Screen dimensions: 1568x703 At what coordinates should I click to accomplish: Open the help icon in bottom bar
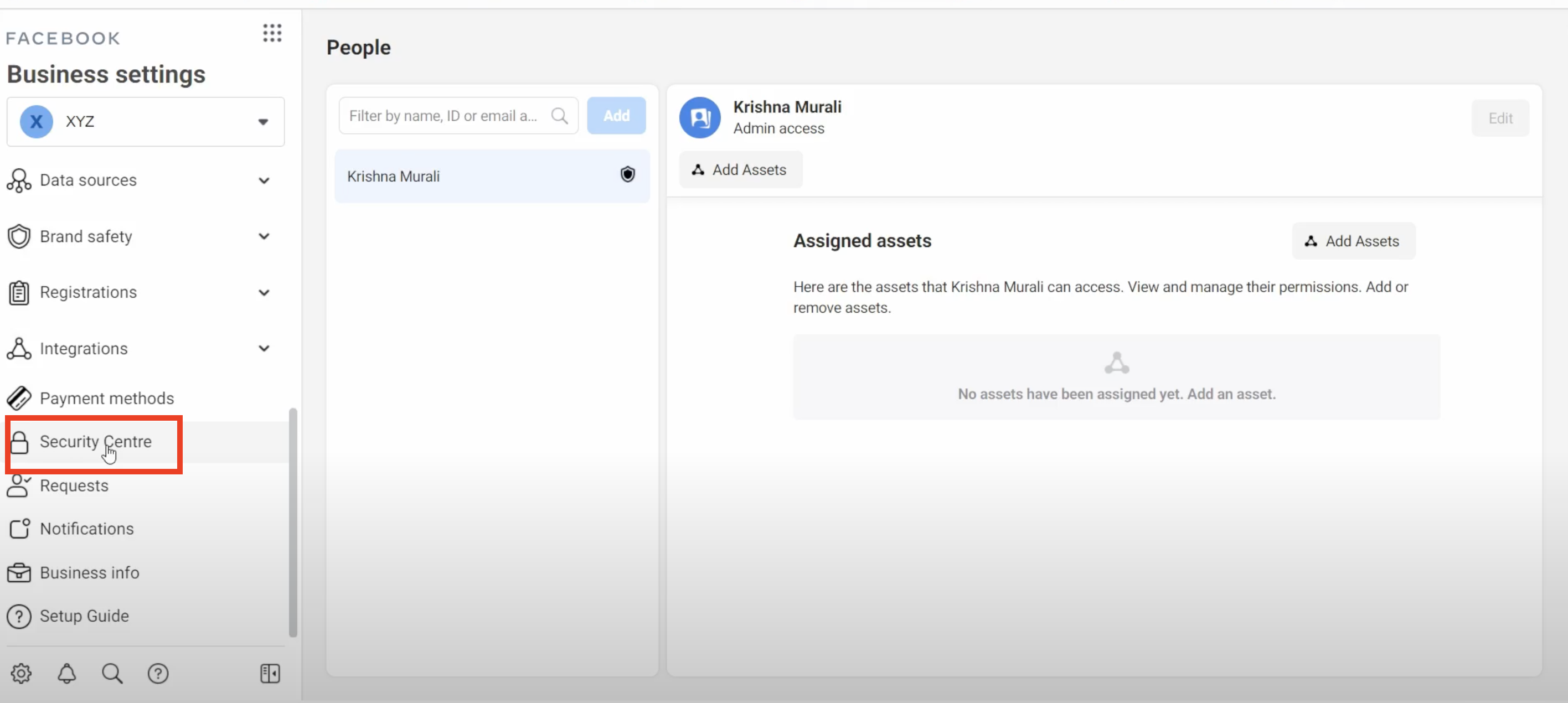158,673
